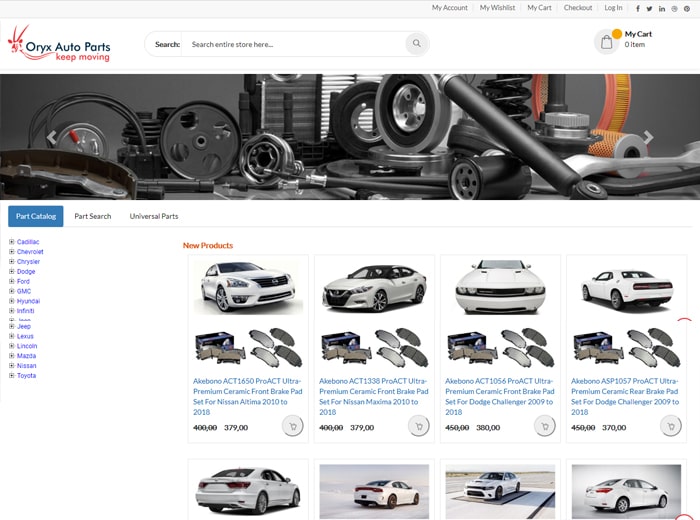Click white Nissan Altima product image
This screenshot has height=520, width=700.
point(248,287)
